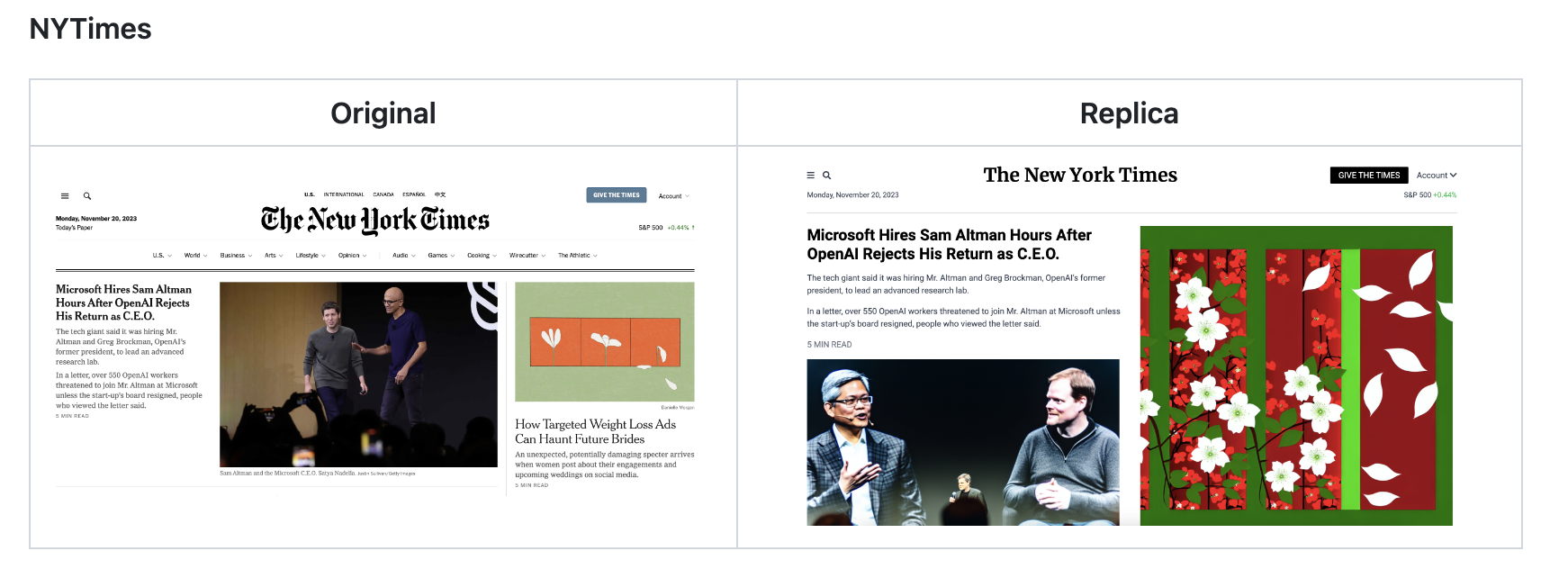Image resolution: width=1568 pixels, height=578 pixels.
Task: Expand the Account dropdown in the Original
Action: (673, 196)
